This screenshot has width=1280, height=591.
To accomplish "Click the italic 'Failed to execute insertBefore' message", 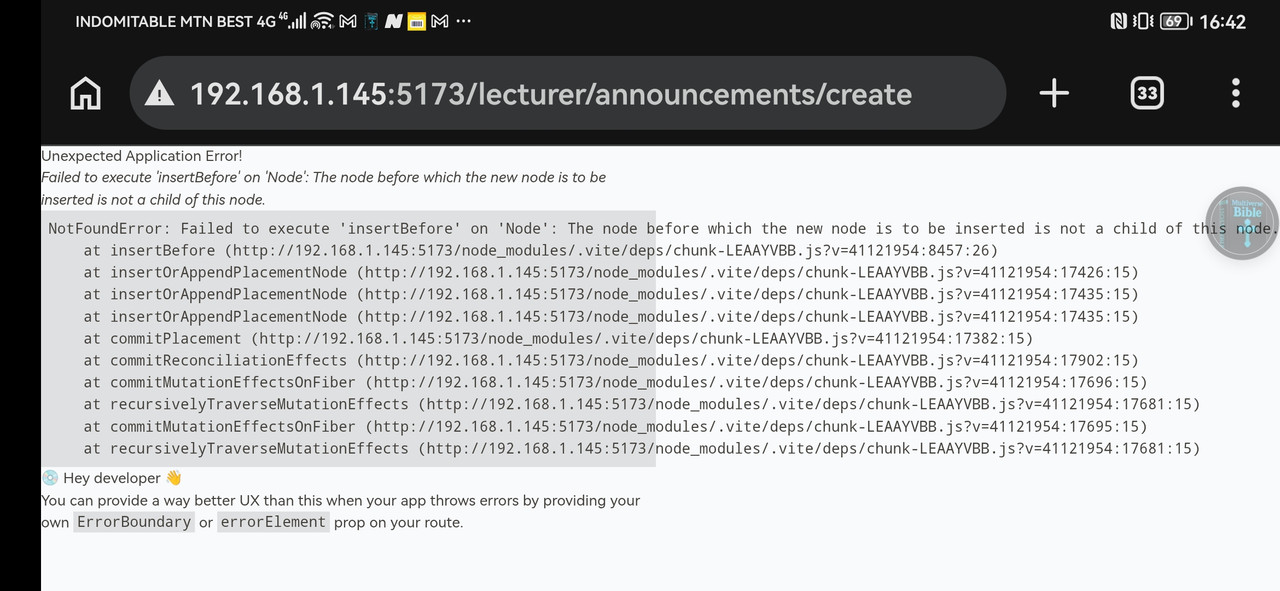I will point(323,188).
